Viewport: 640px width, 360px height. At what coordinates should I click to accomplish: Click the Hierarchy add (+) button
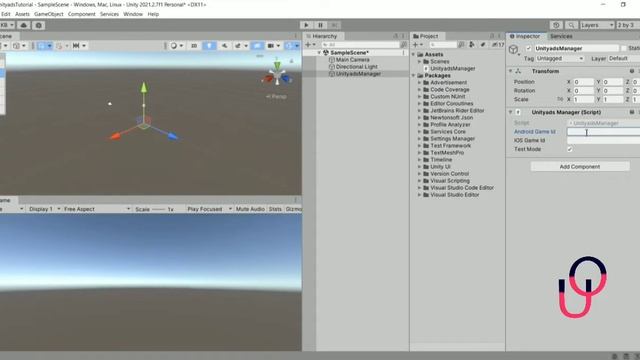tap(310, 44)
